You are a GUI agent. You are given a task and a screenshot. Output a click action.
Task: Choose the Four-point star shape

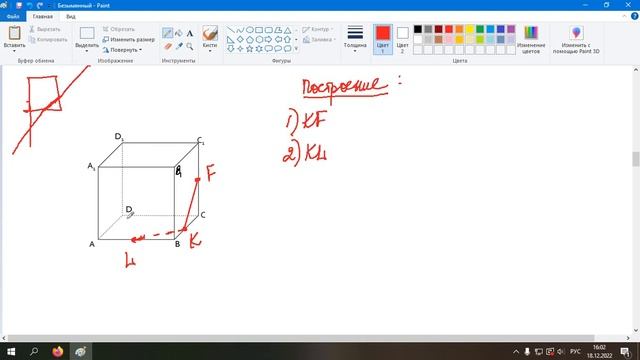(x=240, y=49)
